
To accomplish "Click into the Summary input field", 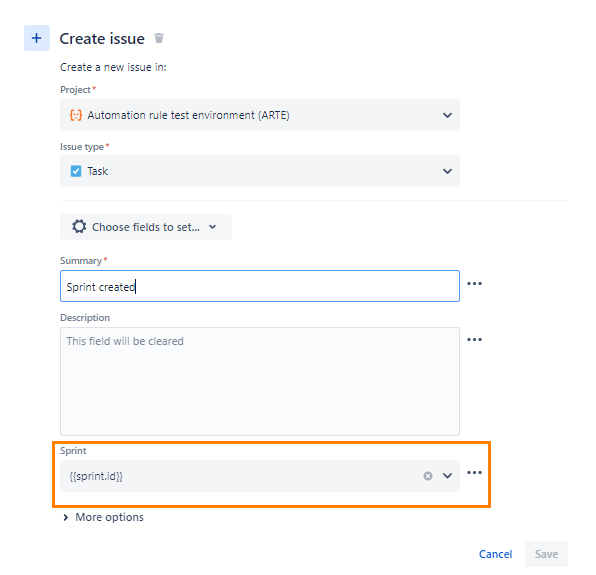I will pyautogui.click(x=260, y=286).
